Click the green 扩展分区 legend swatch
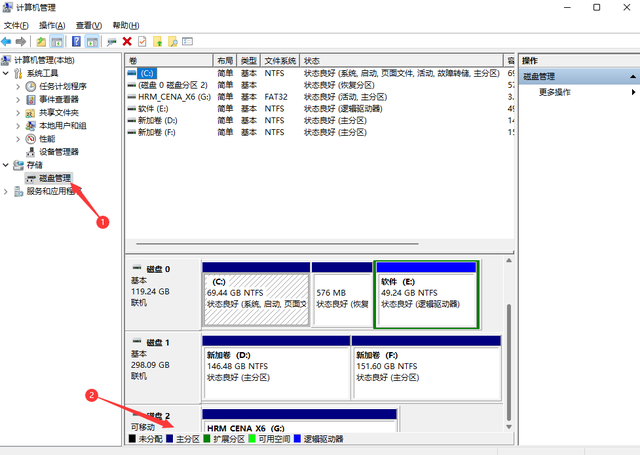The height and width of the screenshot is (455, 640). (x=207, y=439)
